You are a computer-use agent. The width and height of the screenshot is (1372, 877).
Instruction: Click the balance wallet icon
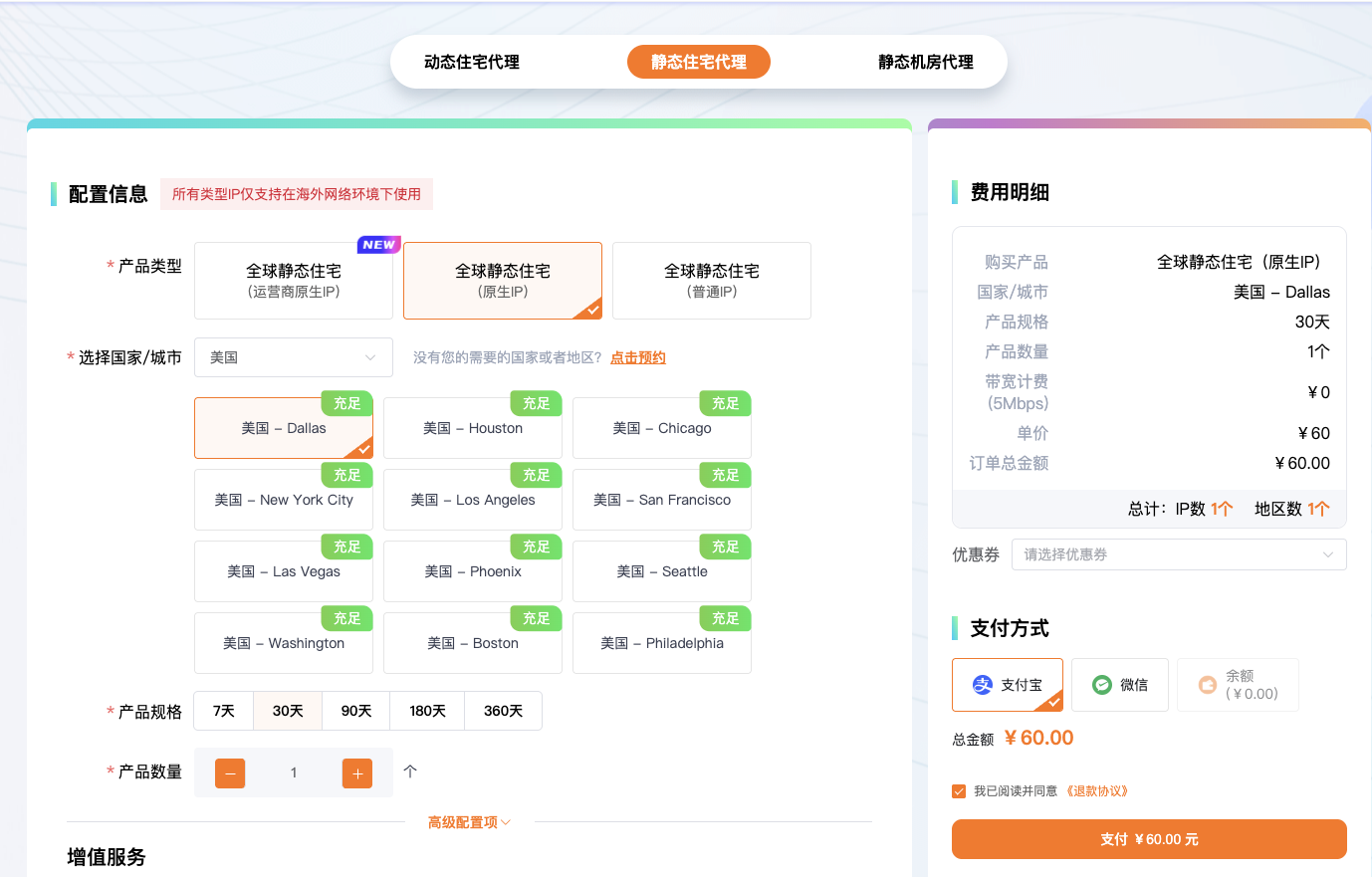1208,685
